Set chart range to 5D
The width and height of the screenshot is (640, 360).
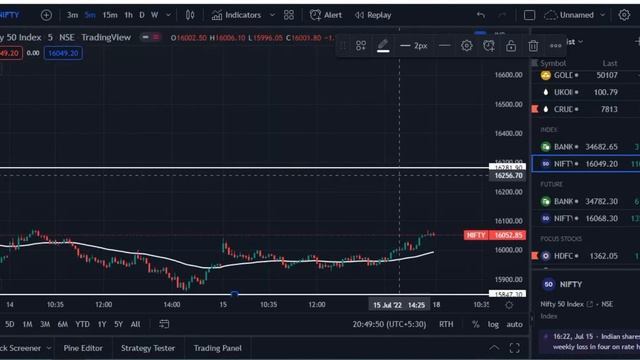[10, 324]
